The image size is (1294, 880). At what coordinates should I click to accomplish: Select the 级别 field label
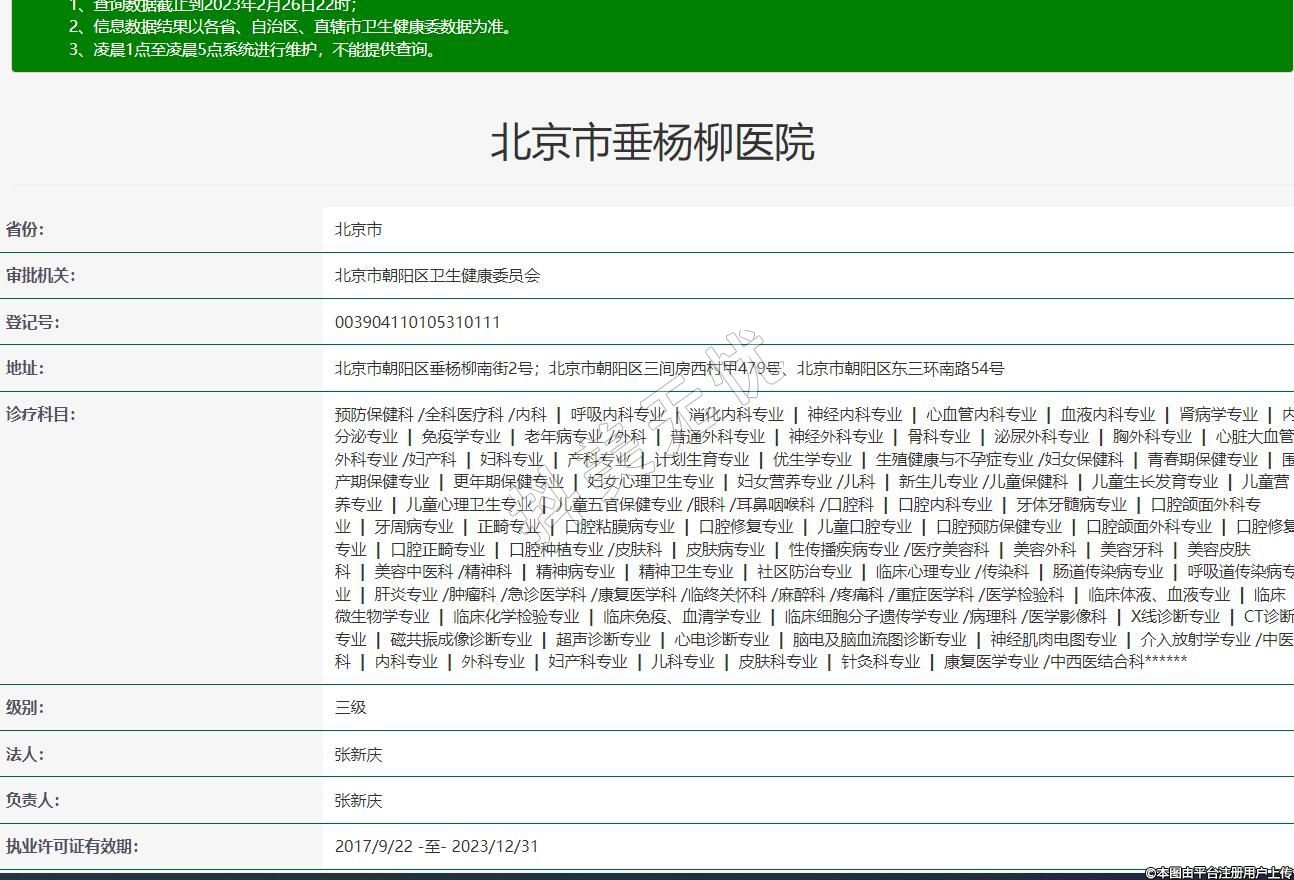coord(25,707)
